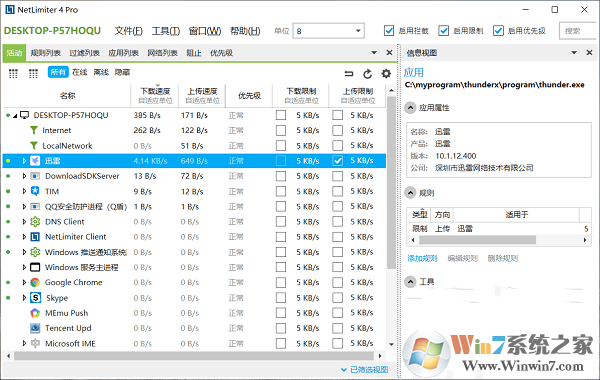Enable download limit checkbox for TIM
The image size is (600, 380).
(x=281, y=191)
